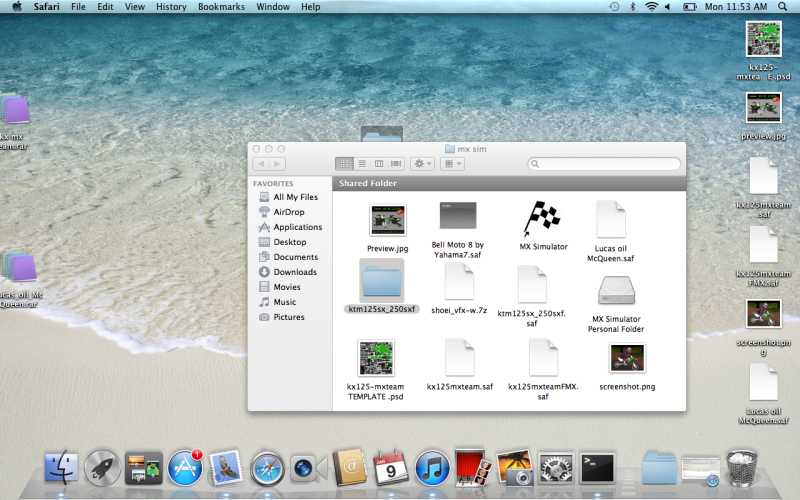This screenshot has width=800, height=500.
Task: Open App Store in the Dock
Action: click(x=185, y=467)
